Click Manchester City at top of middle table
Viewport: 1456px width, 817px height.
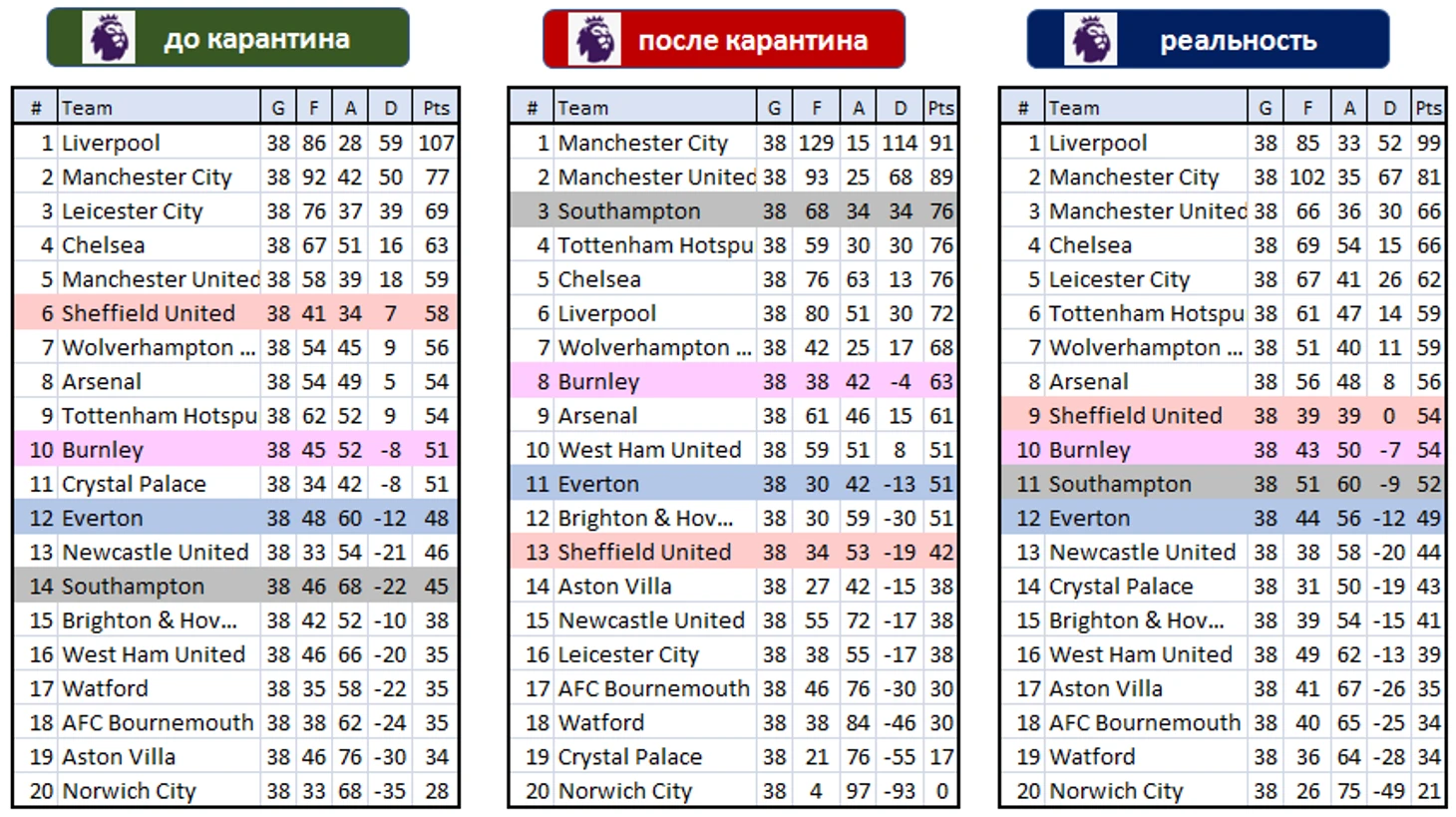[x=642, y=144]
